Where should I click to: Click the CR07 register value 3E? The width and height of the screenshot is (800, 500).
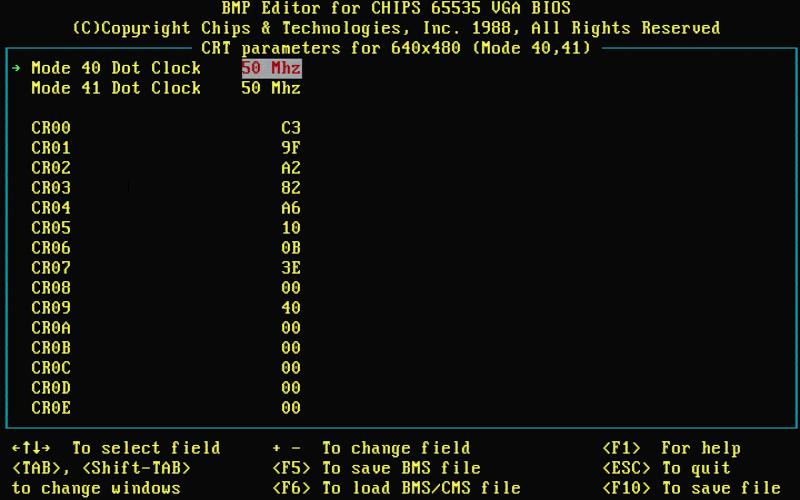point(291,268)
